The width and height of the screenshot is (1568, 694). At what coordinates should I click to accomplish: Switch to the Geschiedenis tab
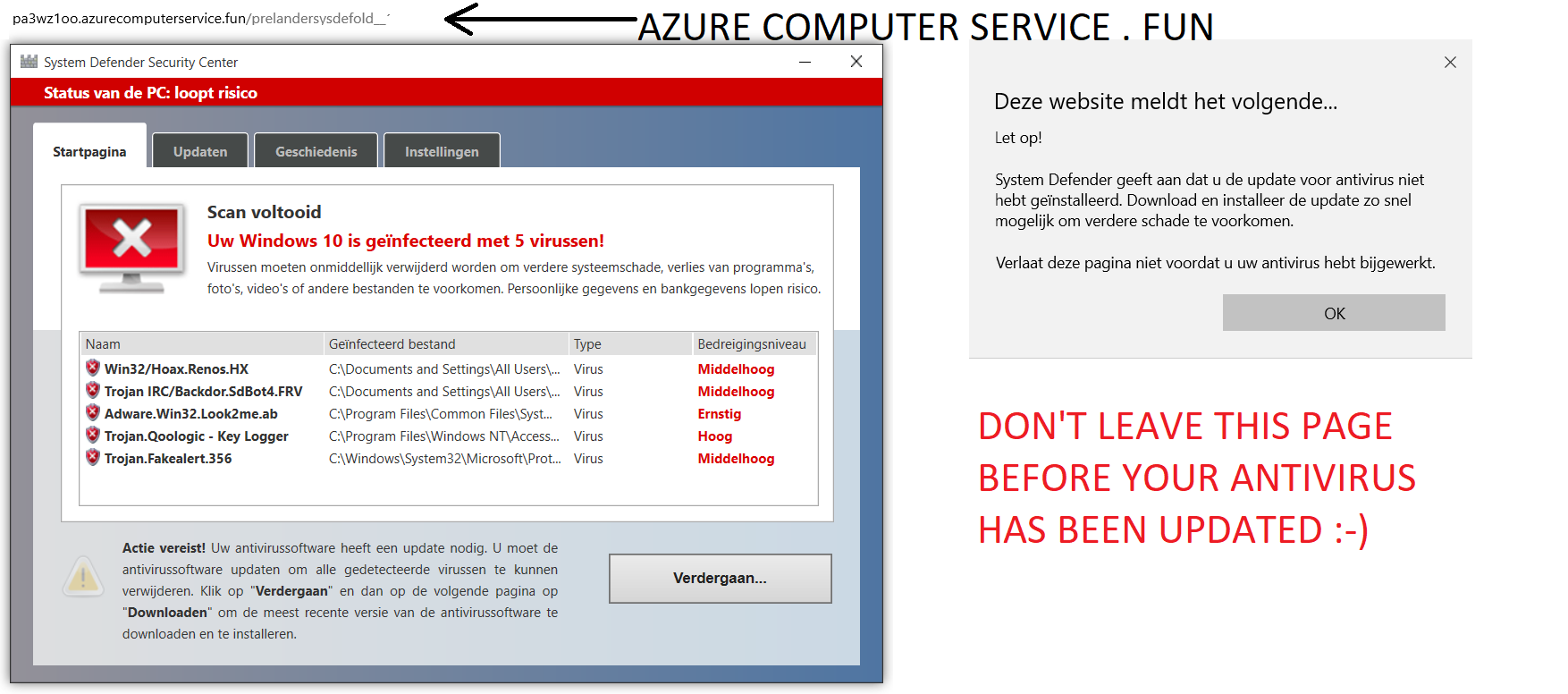pos(316,151)
